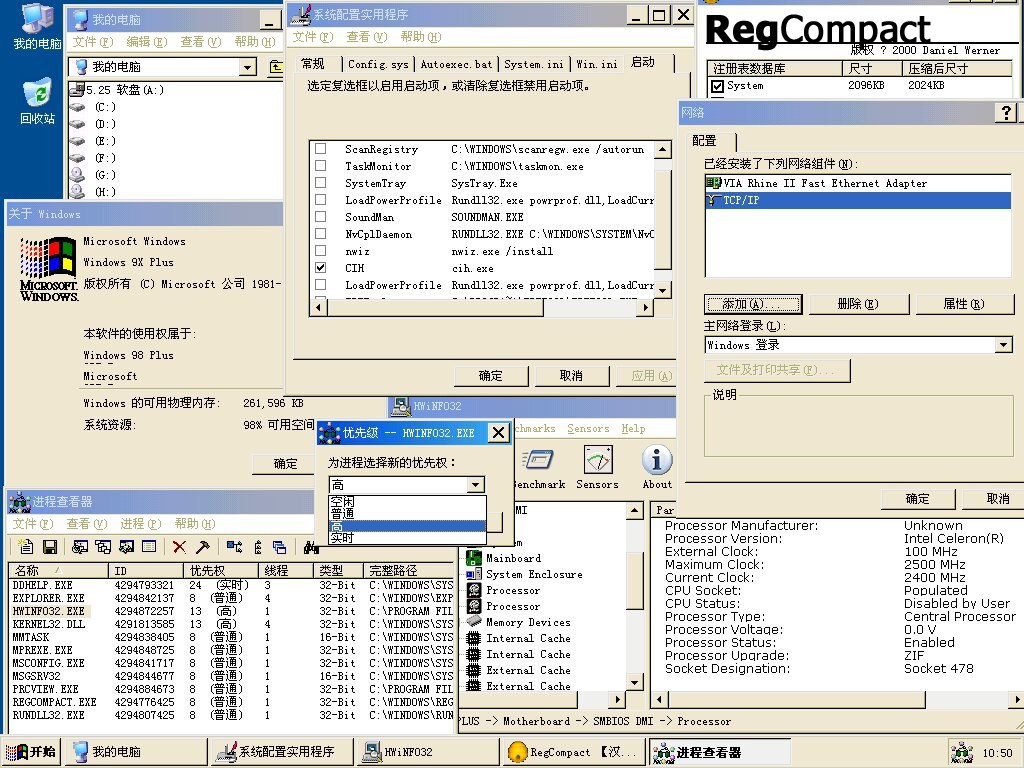Click the list view icon right of the hammer
Screen dimensions: 1024x768
click(234, 547)
